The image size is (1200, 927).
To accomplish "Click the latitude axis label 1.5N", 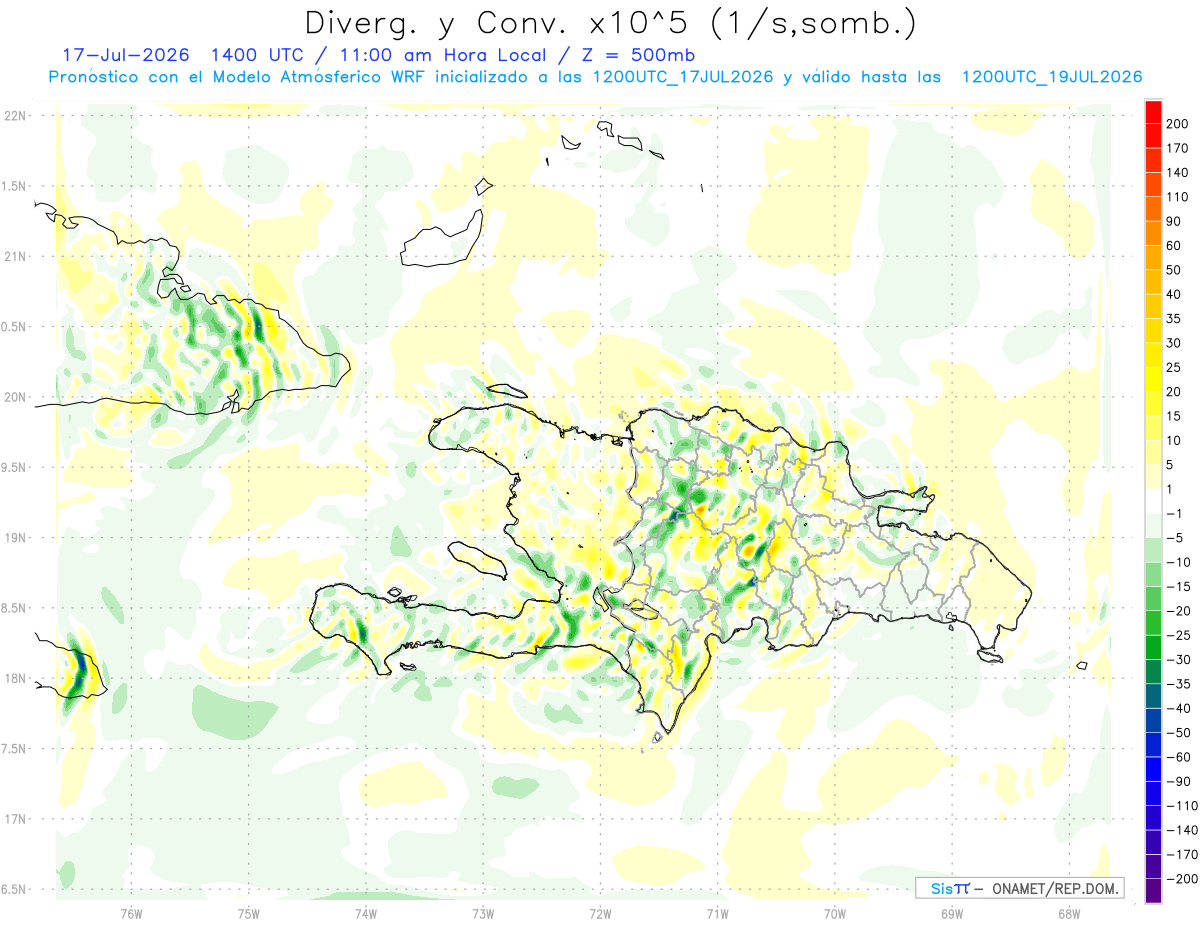I will point(14,186).
